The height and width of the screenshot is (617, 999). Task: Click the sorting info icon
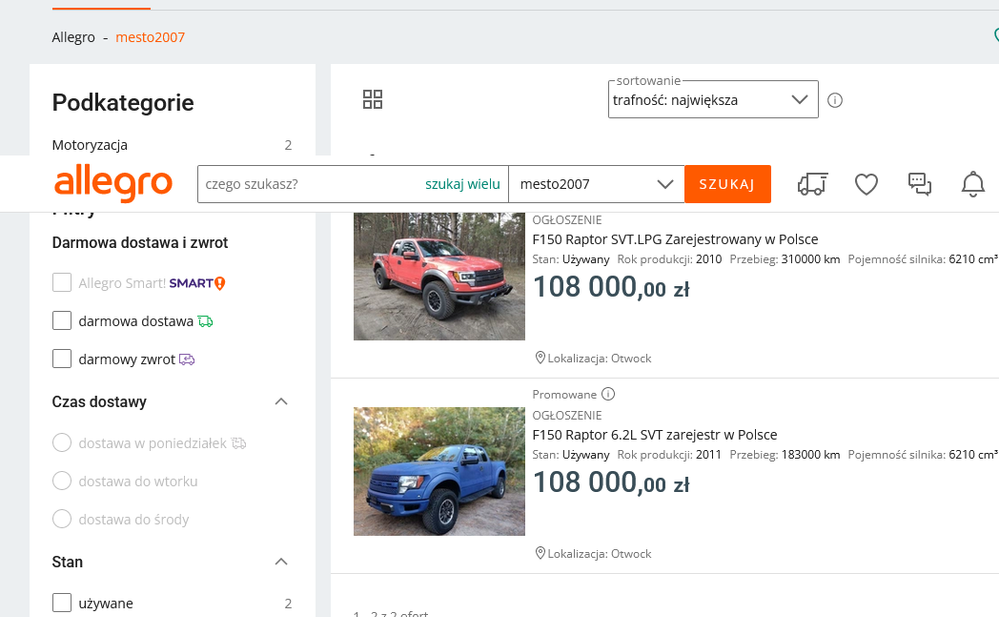tap(835, 100)
